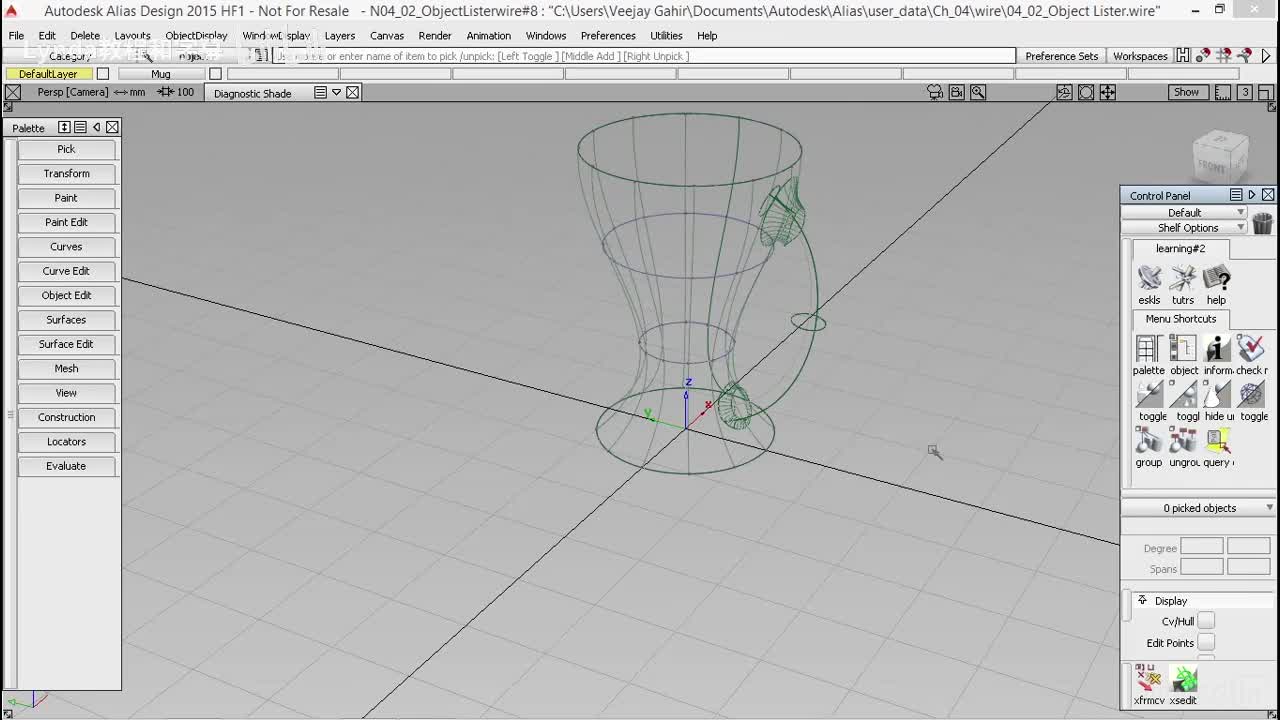Select the xfrmcv tool icon
Screen dimensions: 1280x720
click(1148, 679)
